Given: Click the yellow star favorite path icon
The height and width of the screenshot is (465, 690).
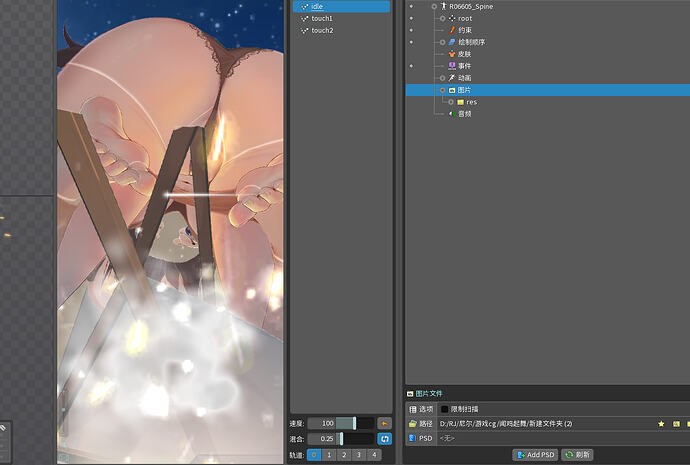Looking at the screenshot, I should 661,424.
